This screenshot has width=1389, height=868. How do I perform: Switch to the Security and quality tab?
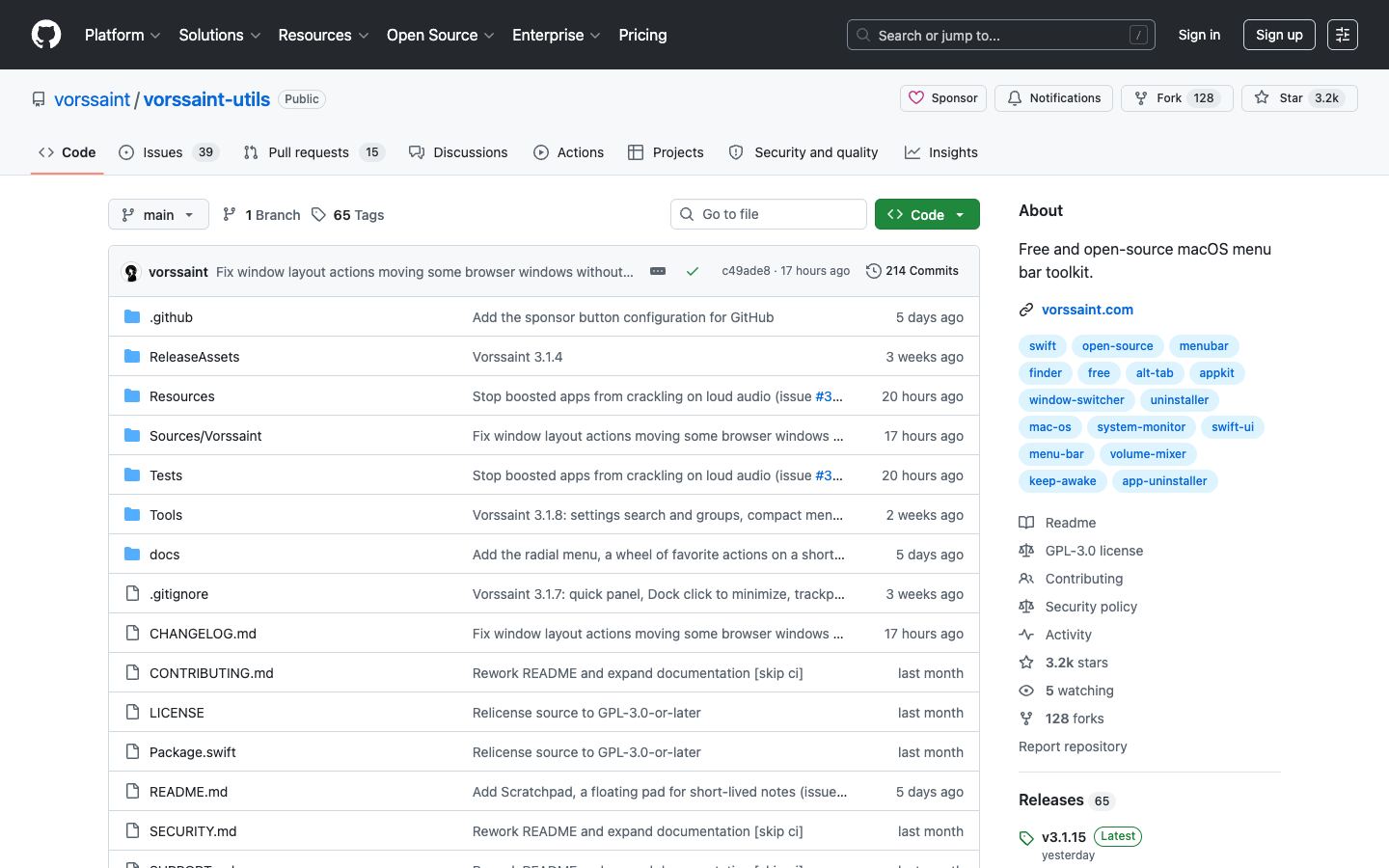point(803,152)
